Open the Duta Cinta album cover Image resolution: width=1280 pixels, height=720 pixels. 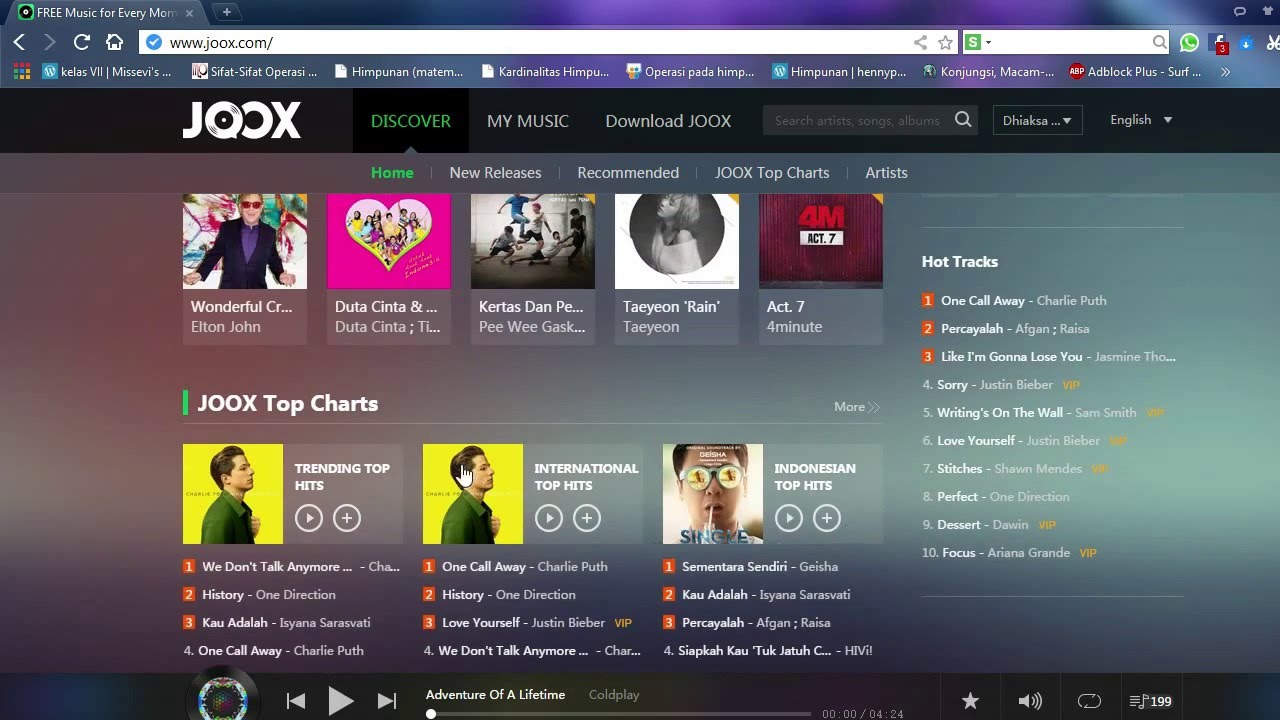point(389,241)
